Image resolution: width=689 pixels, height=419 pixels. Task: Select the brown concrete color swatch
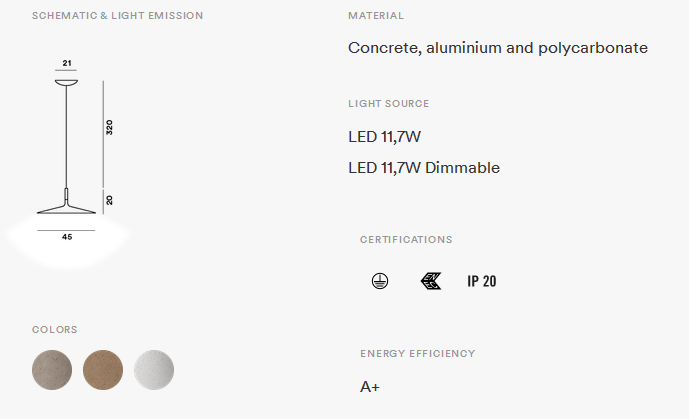coord(103,370)
